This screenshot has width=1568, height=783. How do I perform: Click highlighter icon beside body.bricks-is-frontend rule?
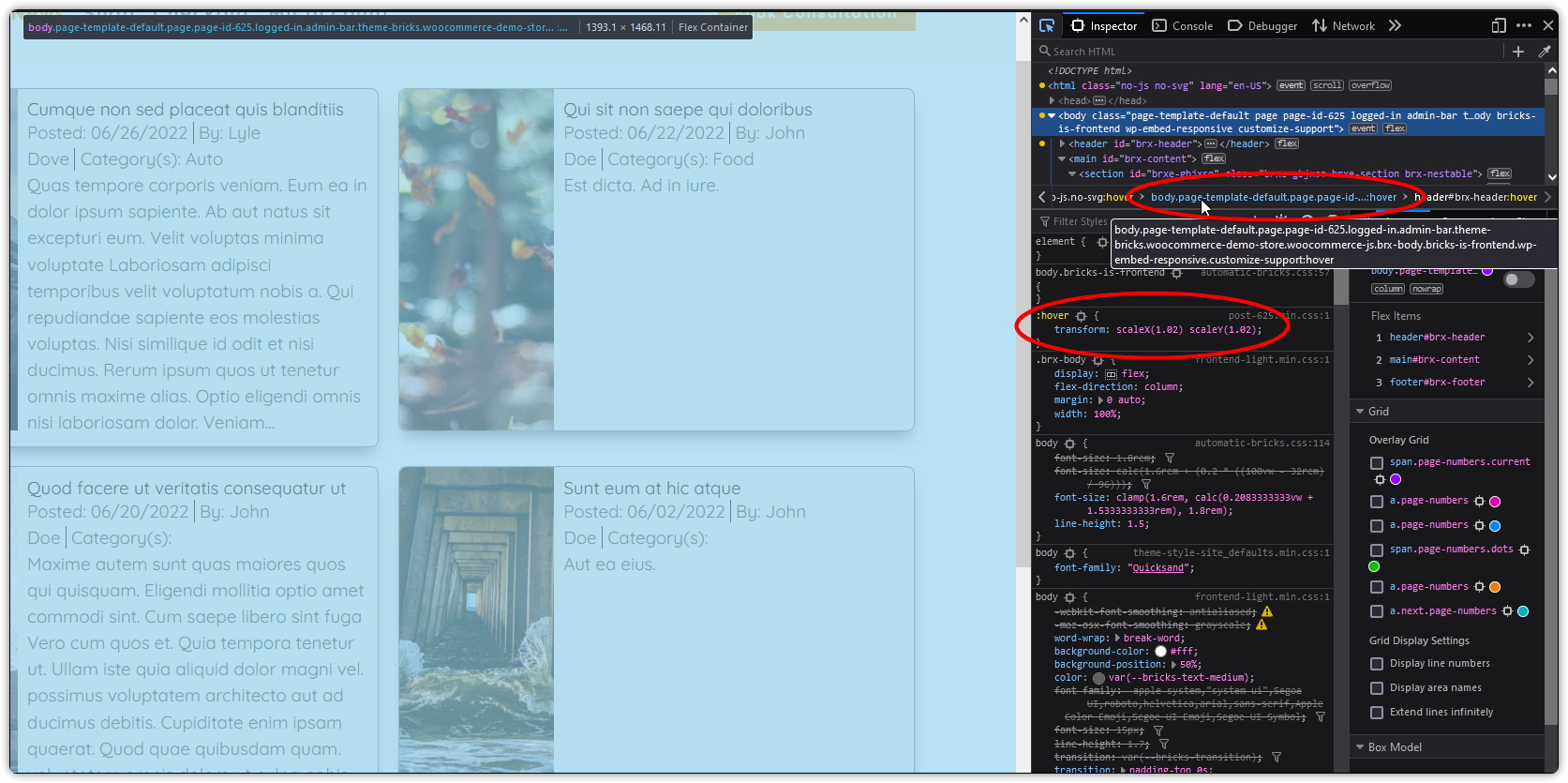(1177, 273)
